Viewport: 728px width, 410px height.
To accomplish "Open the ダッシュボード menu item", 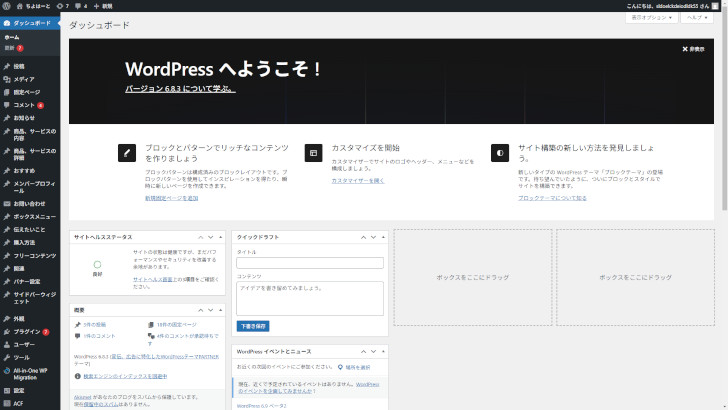I will [x=30, y=23].
